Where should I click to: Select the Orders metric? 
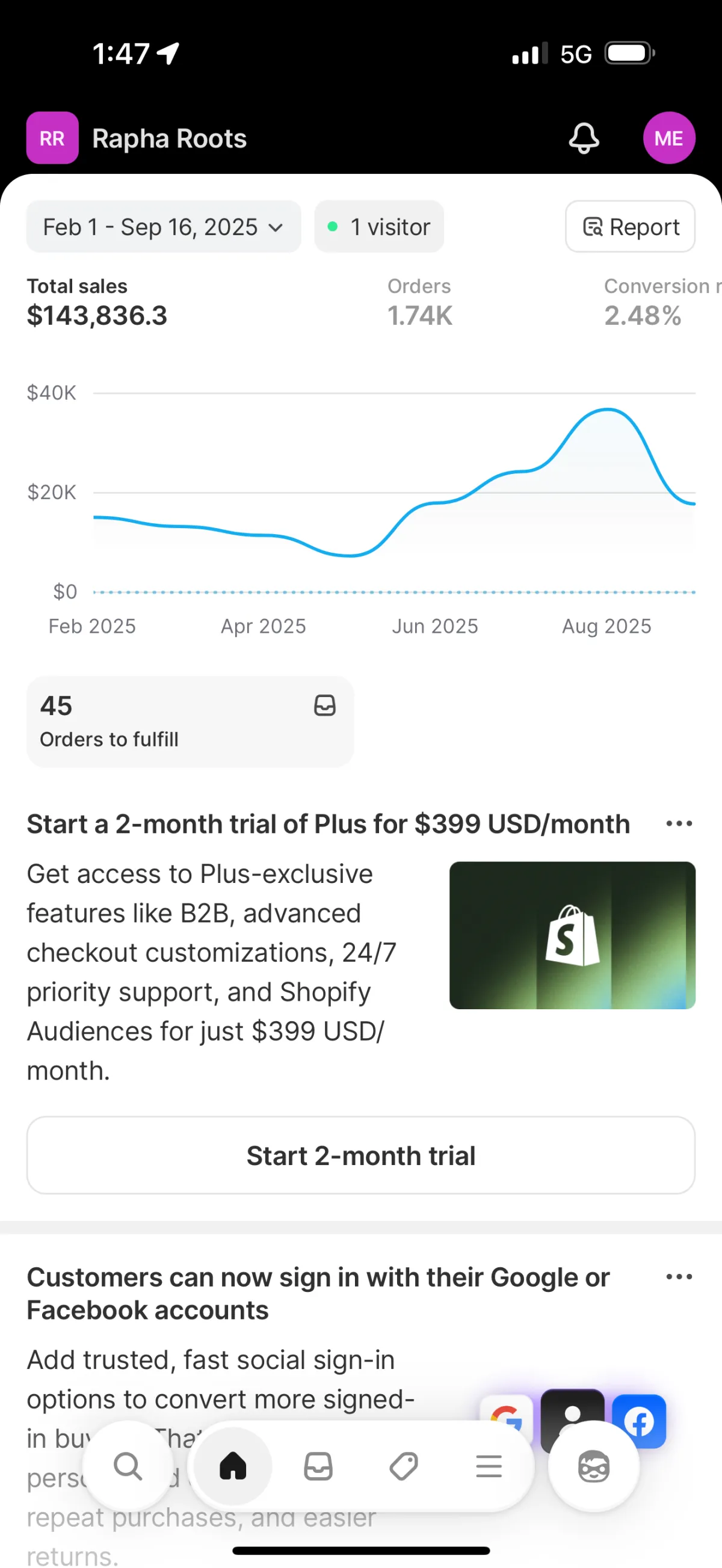(420, 303)
